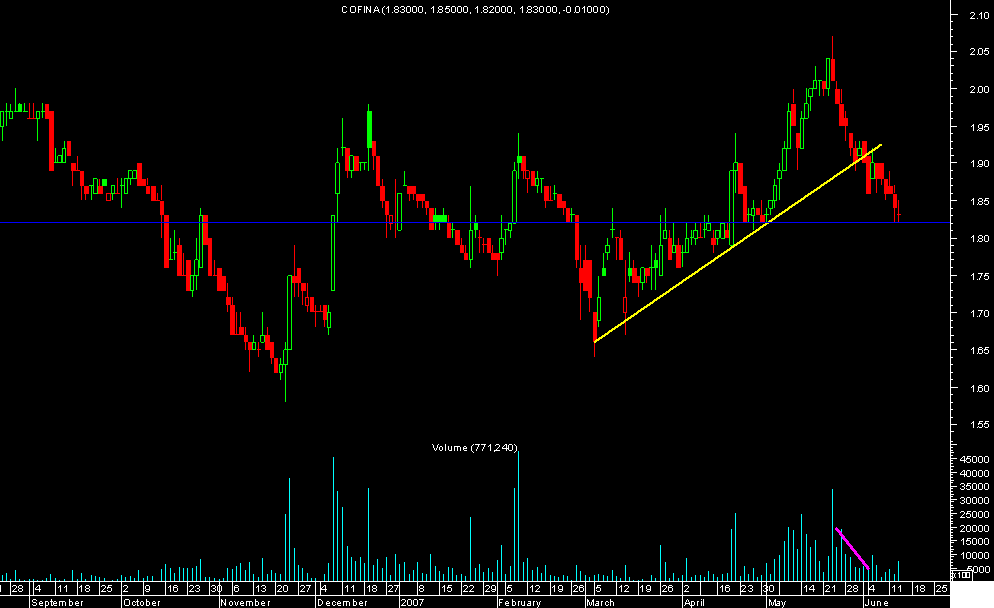The width and height of the screenshot is (994, 608).
Task: Click the 35000 volume axis label
Action: click(974, 486)
